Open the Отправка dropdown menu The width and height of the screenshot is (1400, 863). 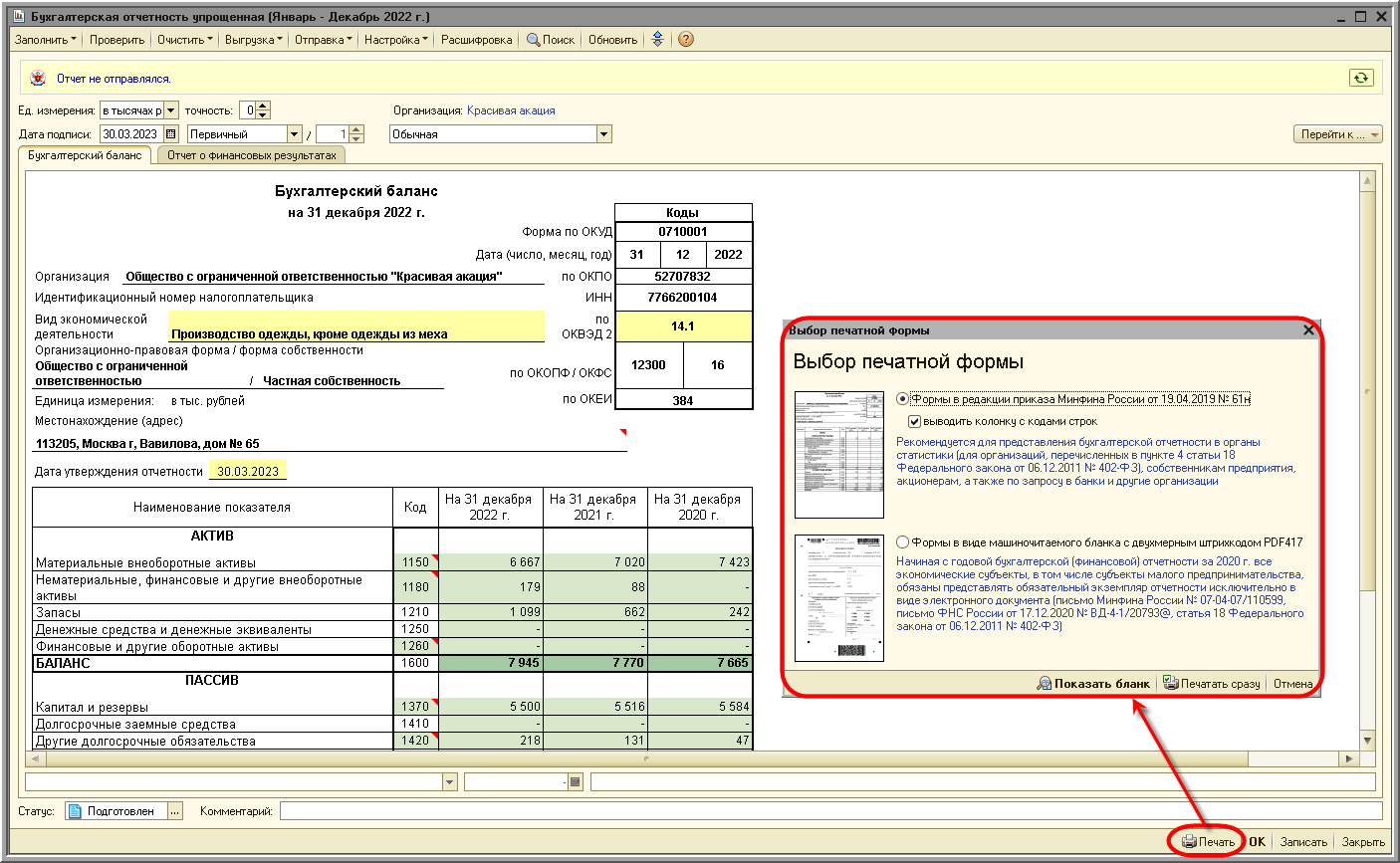324,40
